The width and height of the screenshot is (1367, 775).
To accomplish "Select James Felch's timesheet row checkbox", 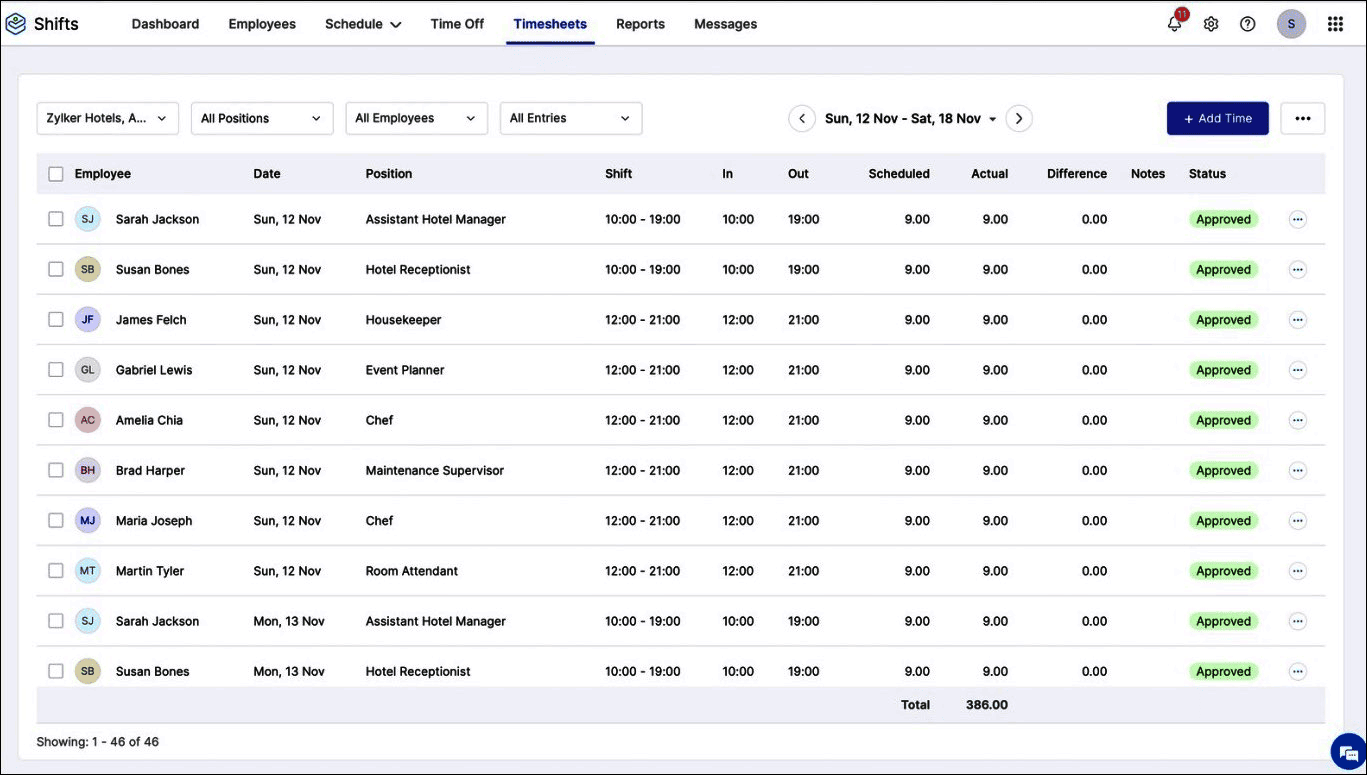I will coord(55,317).
